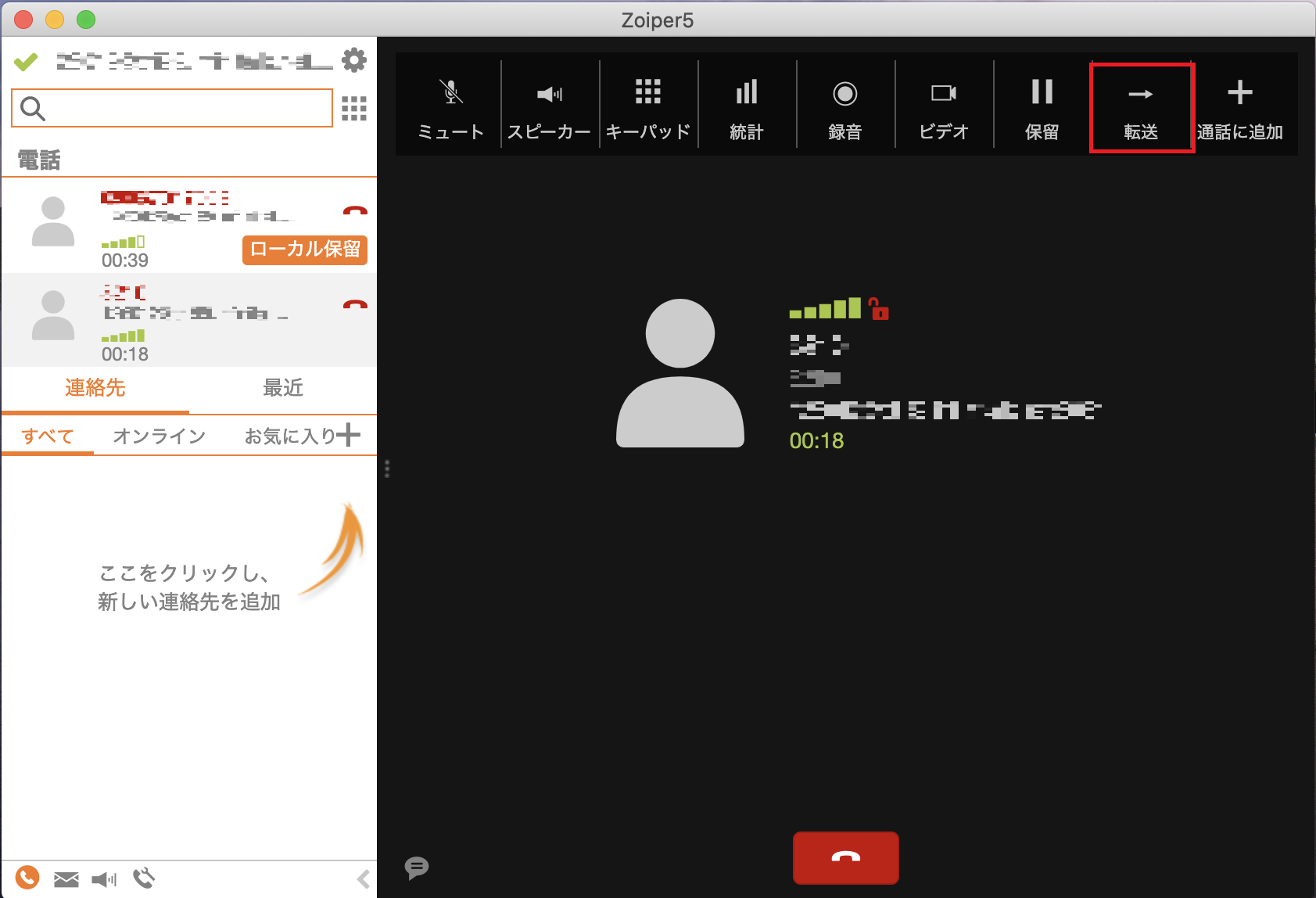The width and height of the screenshot is (1316, 898).
Task: Select the オンライン filter tab
Action: pyautogui.click(x=160, y=436)
